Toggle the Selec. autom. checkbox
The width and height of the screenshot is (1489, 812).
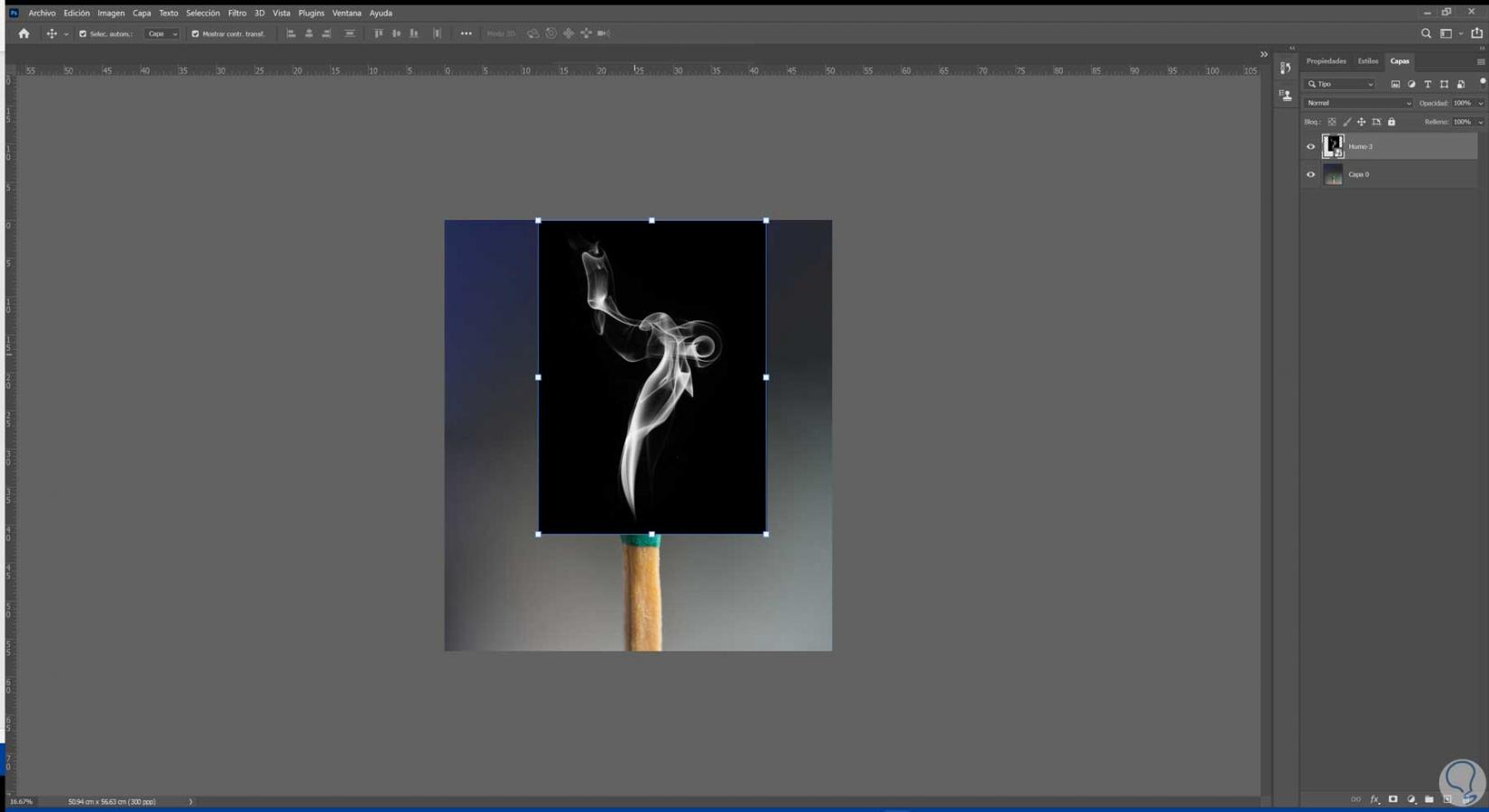pos(82,33)
